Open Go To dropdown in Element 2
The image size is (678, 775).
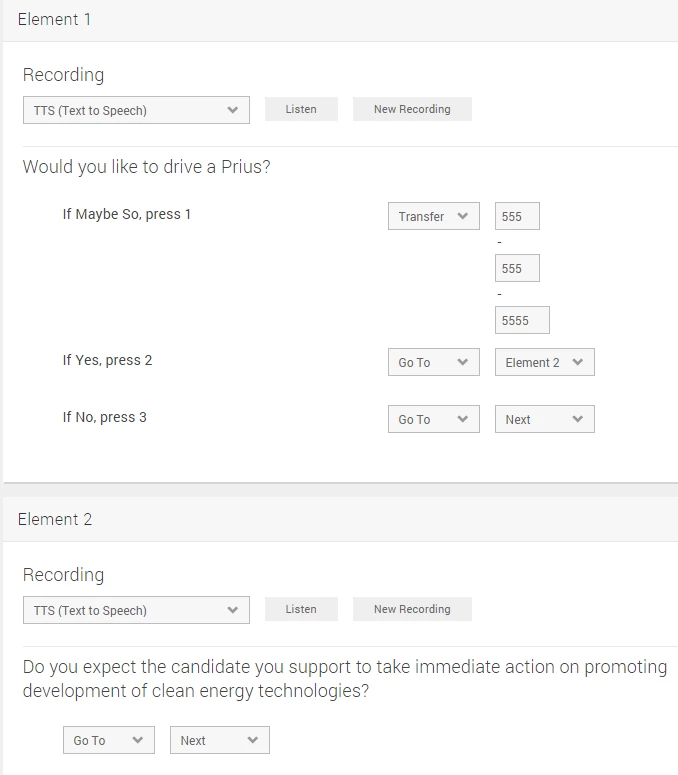pos(108,740)
